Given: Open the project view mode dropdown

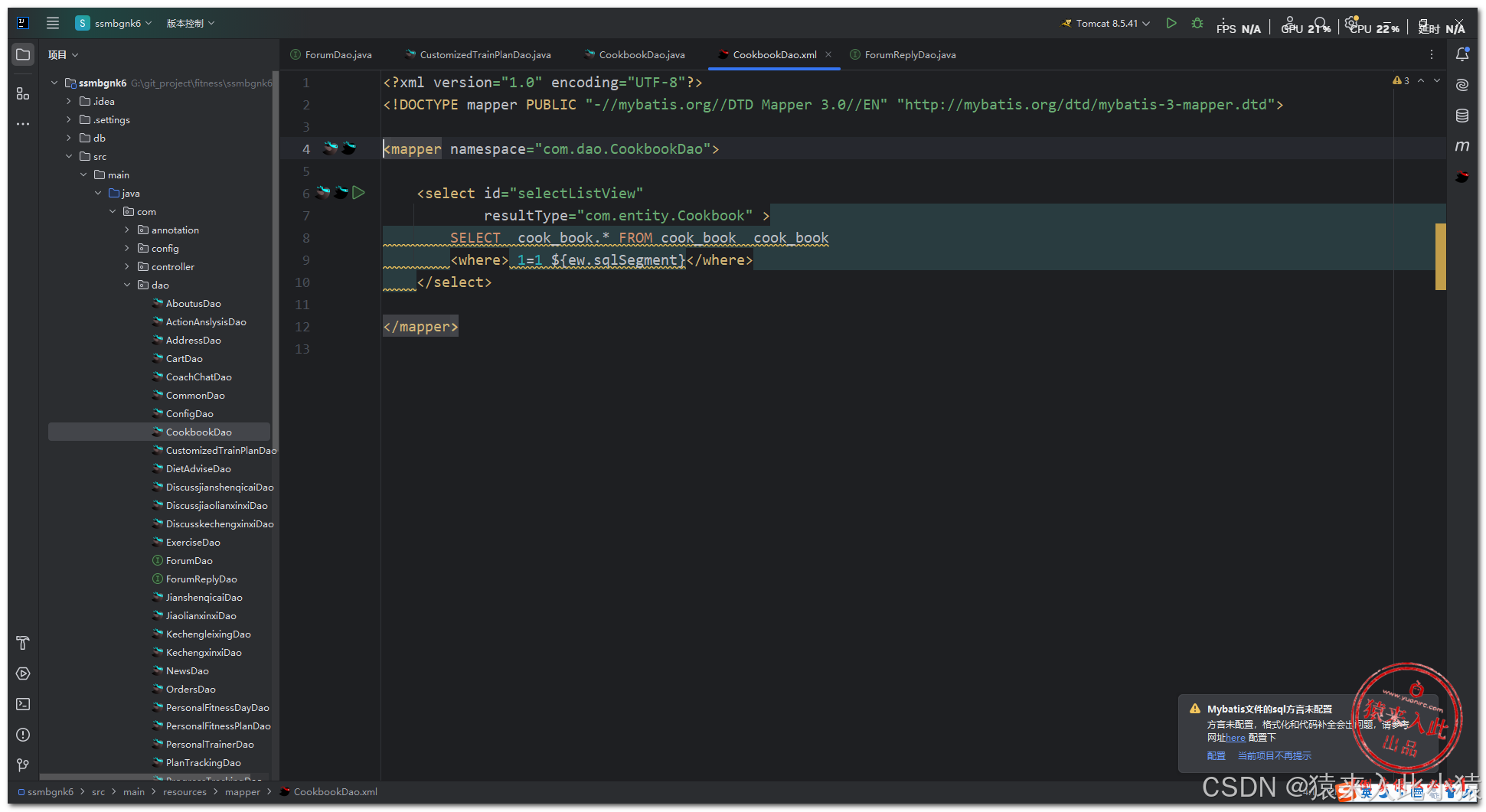Looking at the screenshot, I should [x=64, y=54].
